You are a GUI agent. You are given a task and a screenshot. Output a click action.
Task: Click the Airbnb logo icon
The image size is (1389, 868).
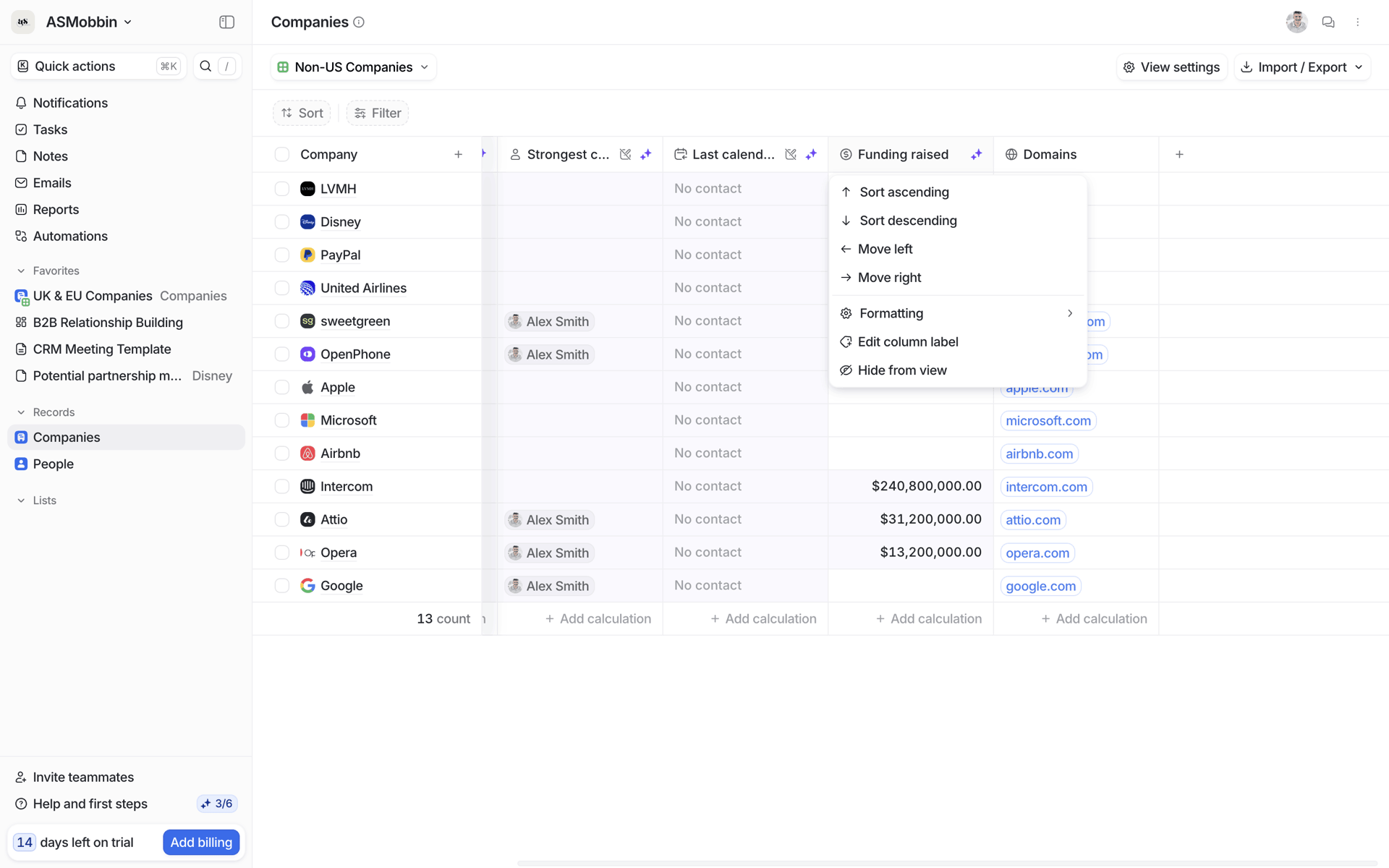pos(307,454)
